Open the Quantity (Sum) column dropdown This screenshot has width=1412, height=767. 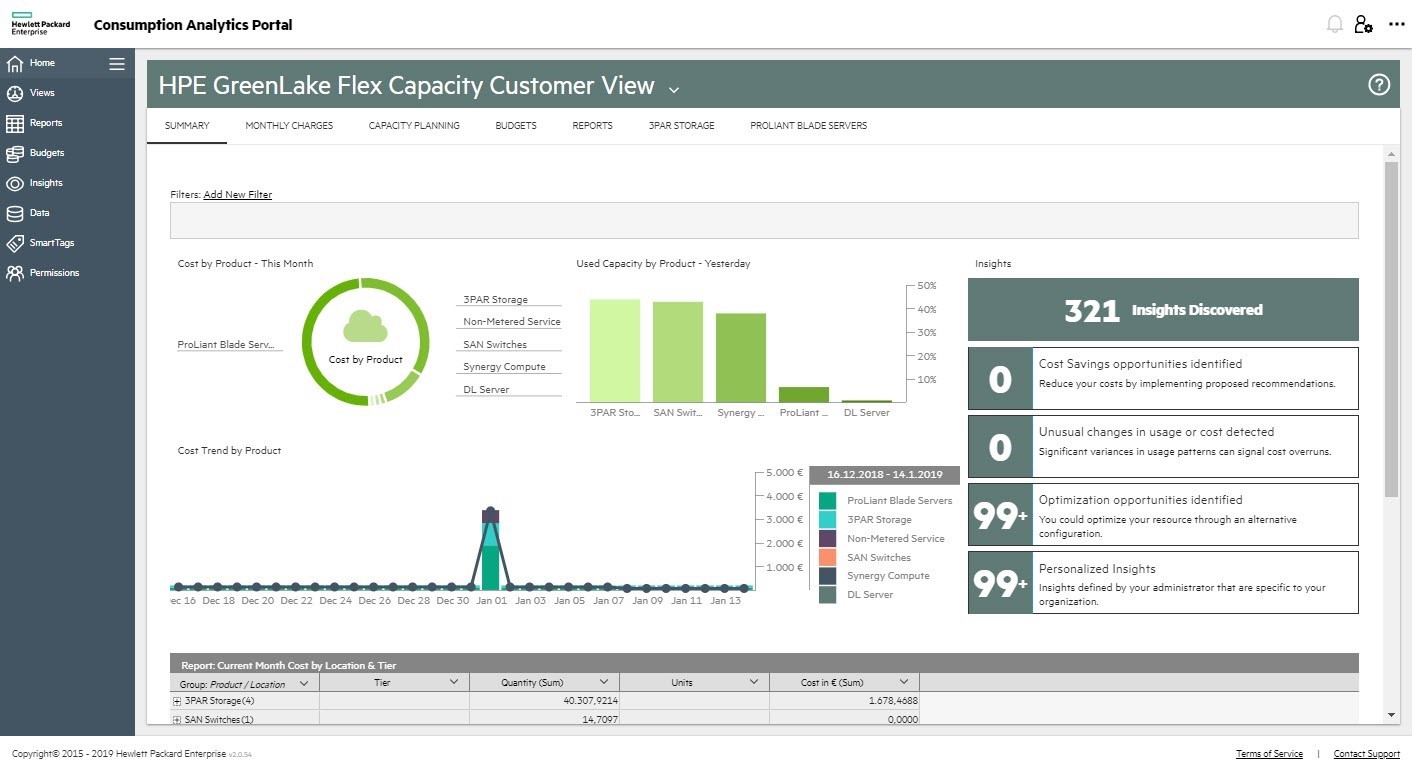pyautogui.click(x=603, y=682)
